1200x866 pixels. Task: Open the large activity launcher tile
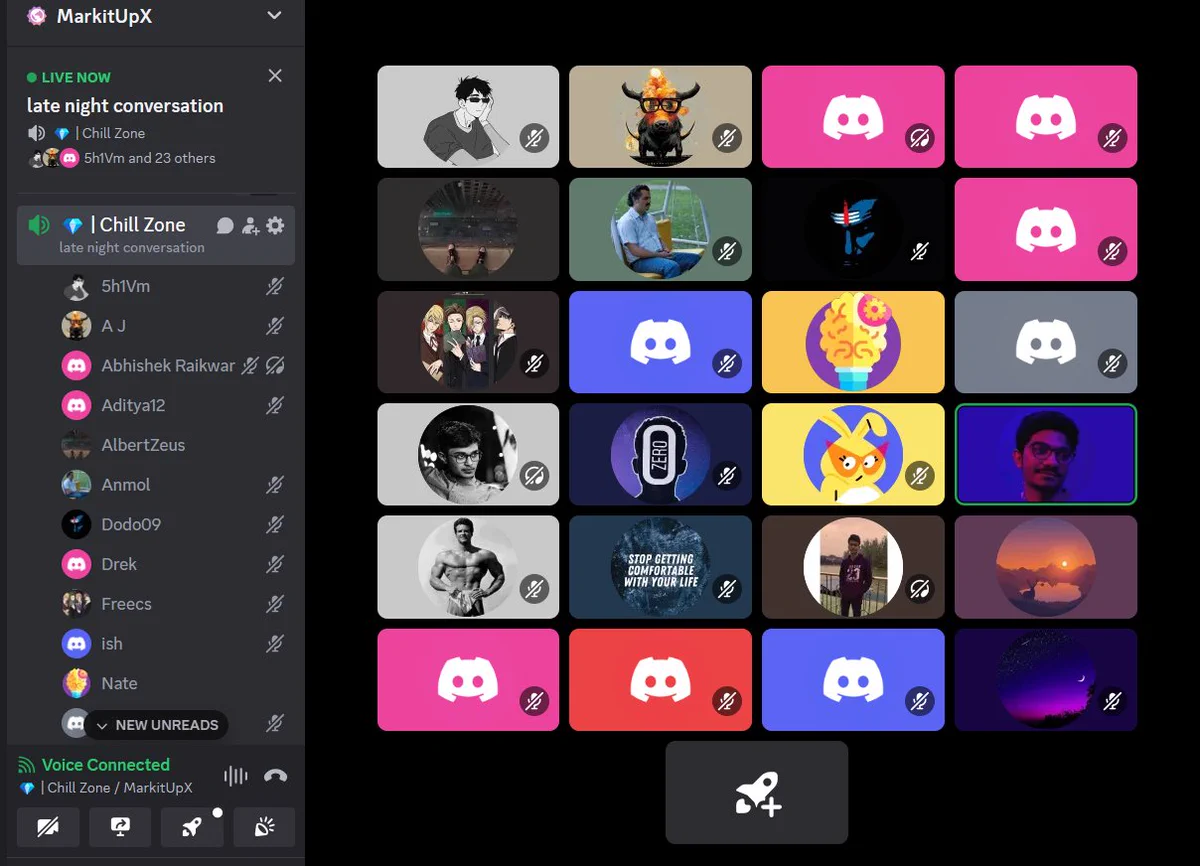pyautogui.click(x=757, y=792)
